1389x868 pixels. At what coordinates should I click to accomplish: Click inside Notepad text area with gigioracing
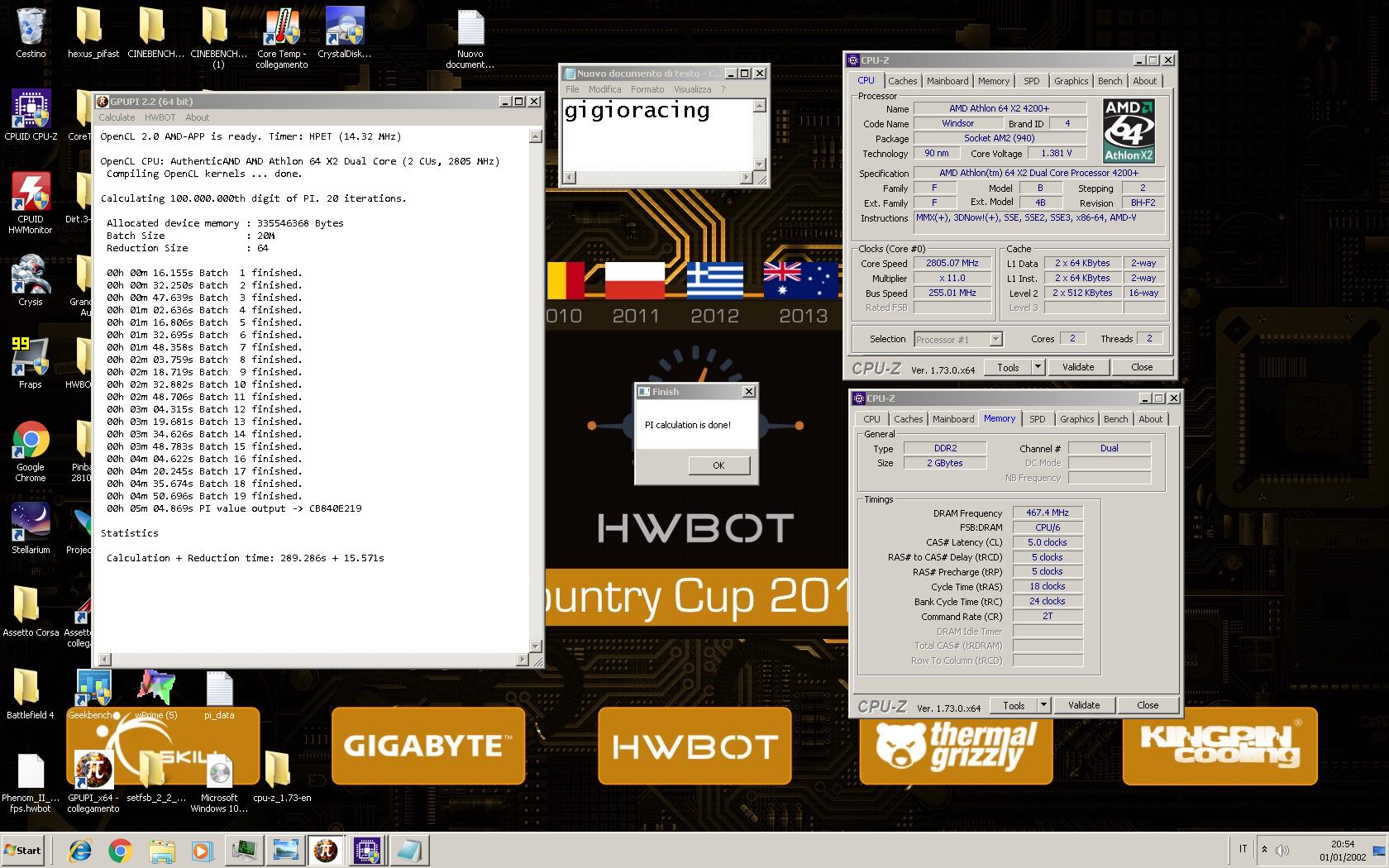pos(657,134)
